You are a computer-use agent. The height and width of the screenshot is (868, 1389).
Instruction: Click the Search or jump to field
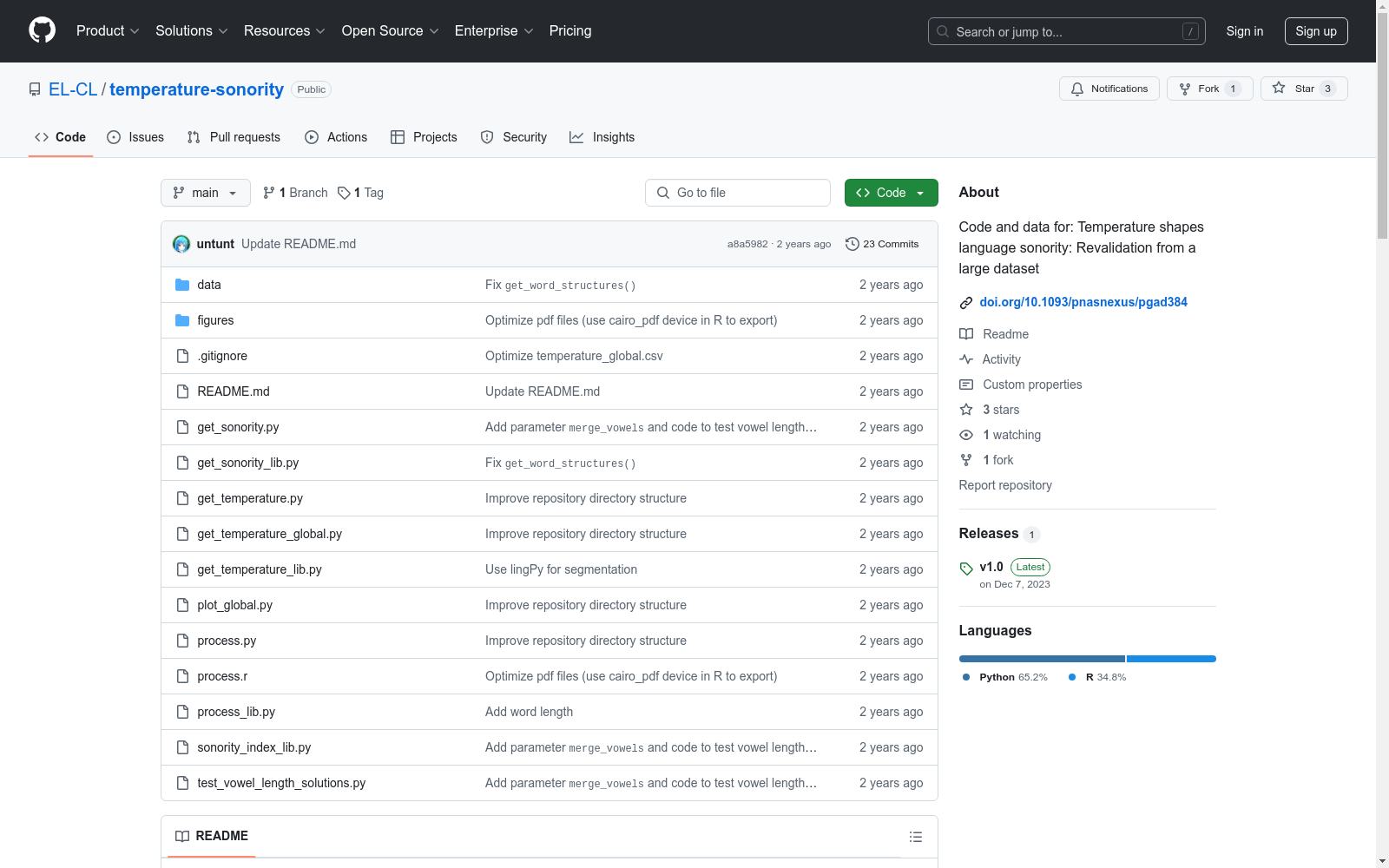1067,31
